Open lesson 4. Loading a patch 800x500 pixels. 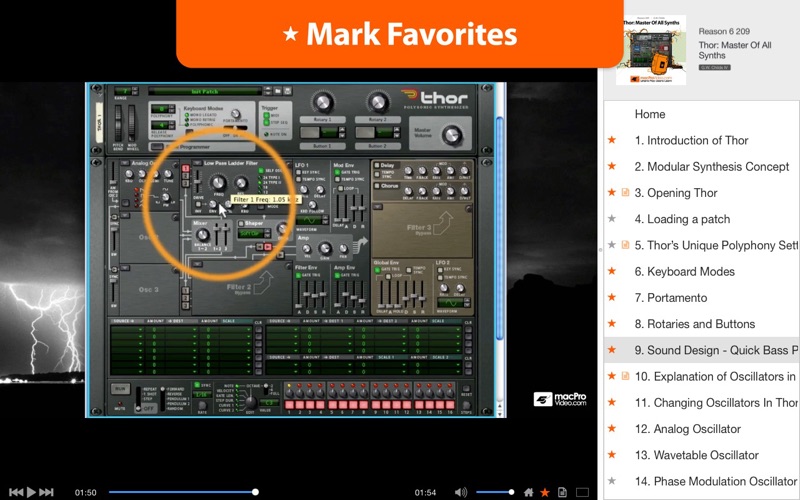coord(682,219)
